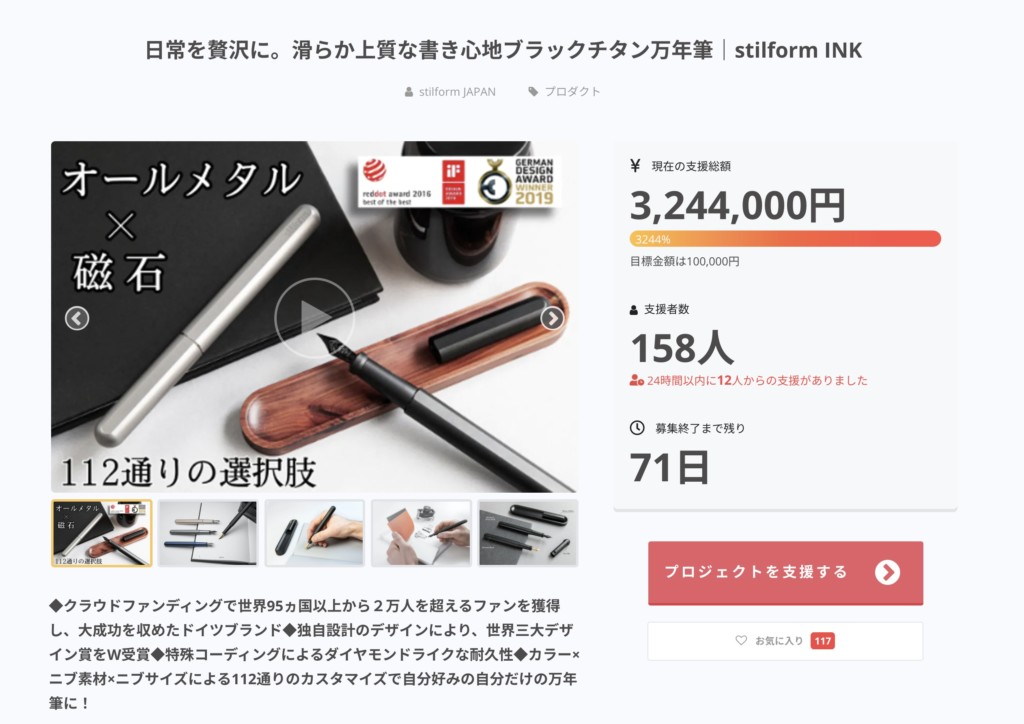Click the yen icon by 現在の支援総額
Screen dimensions: 1024x724
pos(635,165)
